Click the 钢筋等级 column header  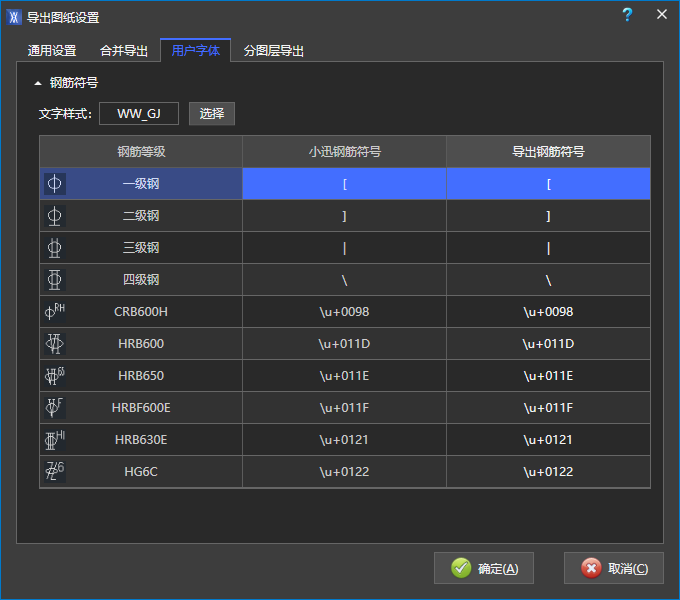(x=141, y=152)
